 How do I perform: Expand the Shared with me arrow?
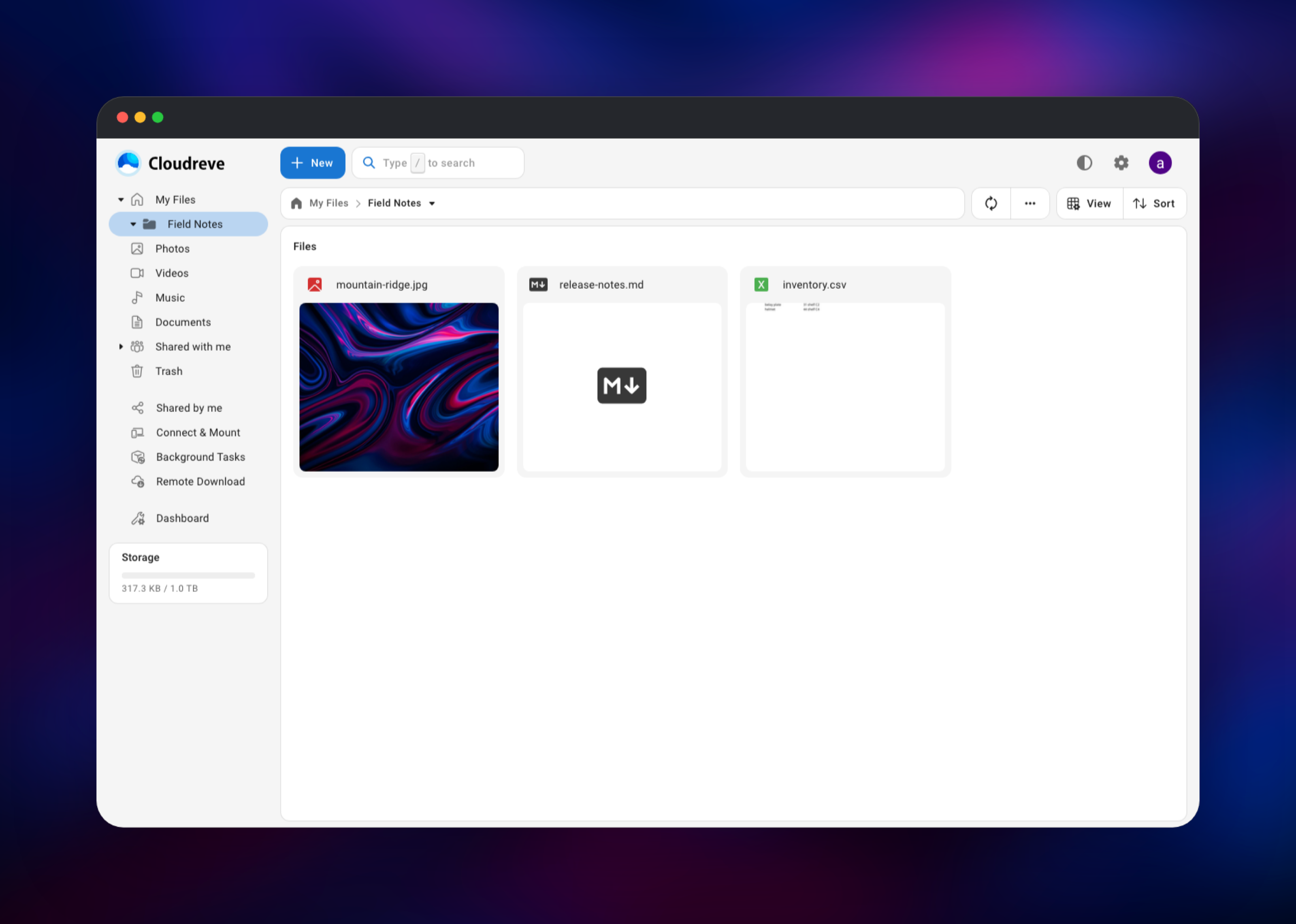tap(121, 347)
